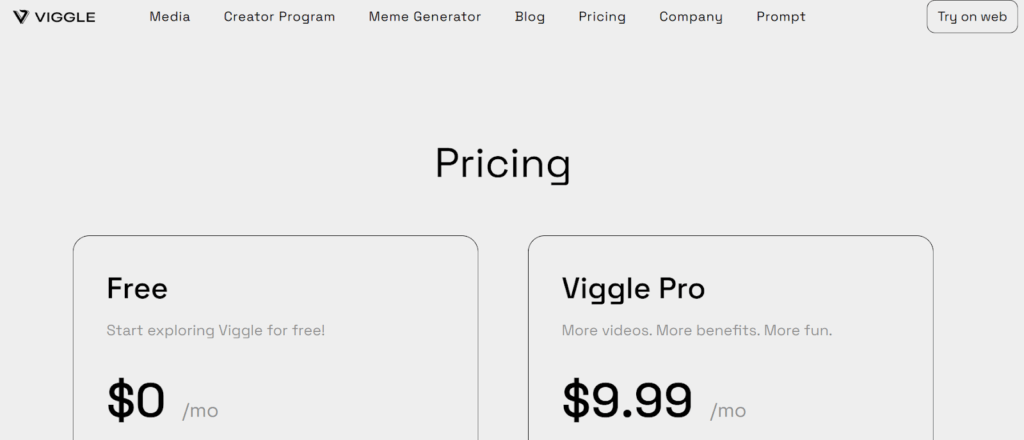This screenshot has width=1024, height=440.
Task: Click the Viggle V logo icon
Action: pyautogui.click(x=20, y=17)
